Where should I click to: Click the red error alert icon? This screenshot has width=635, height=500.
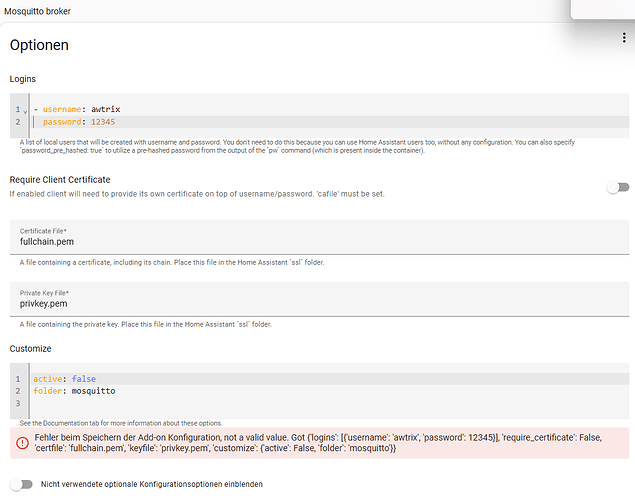coord(22,443)
